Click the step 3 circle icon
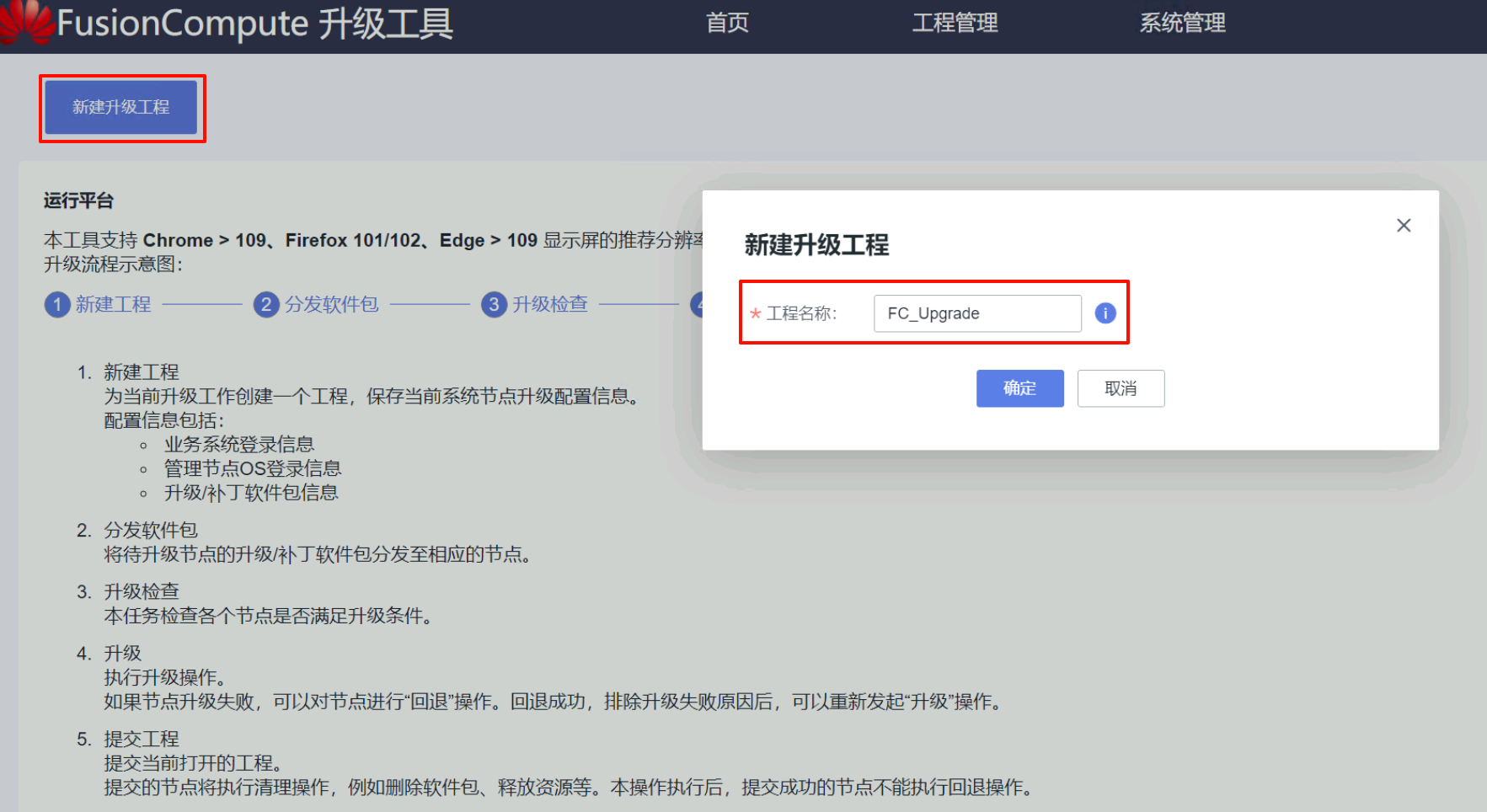This screenshot has width=1487, height=812. coord(494,304)
